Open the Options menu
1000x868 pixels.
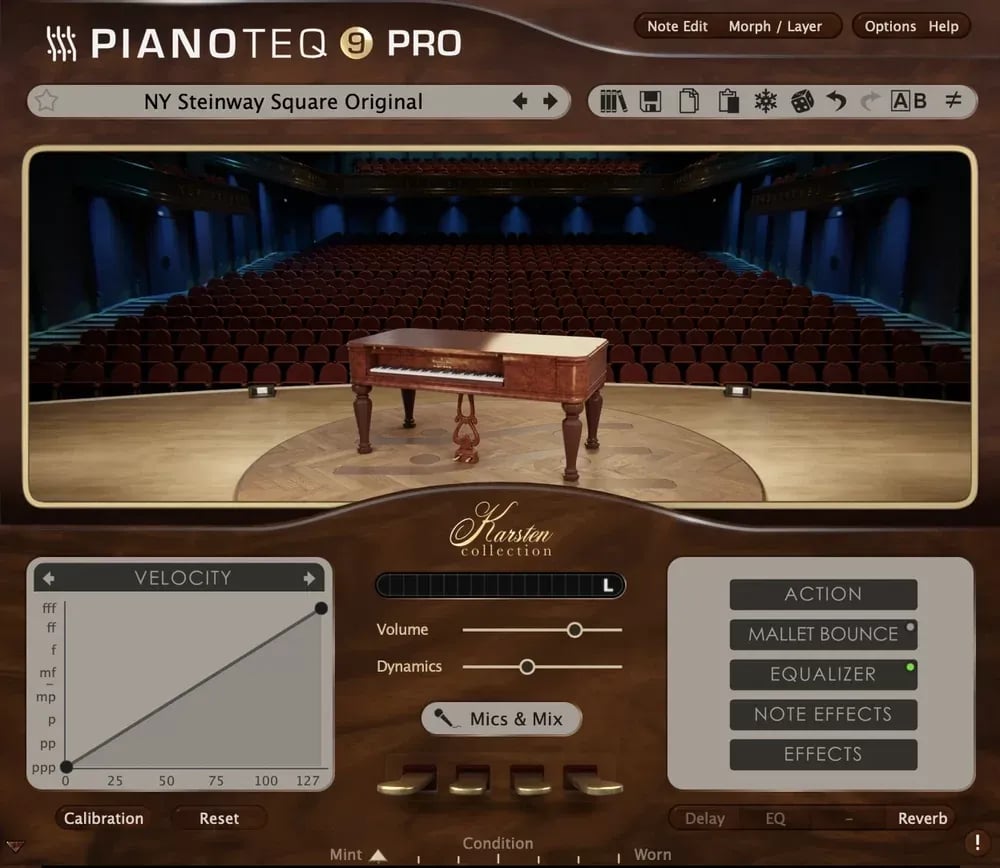point(890,26)
